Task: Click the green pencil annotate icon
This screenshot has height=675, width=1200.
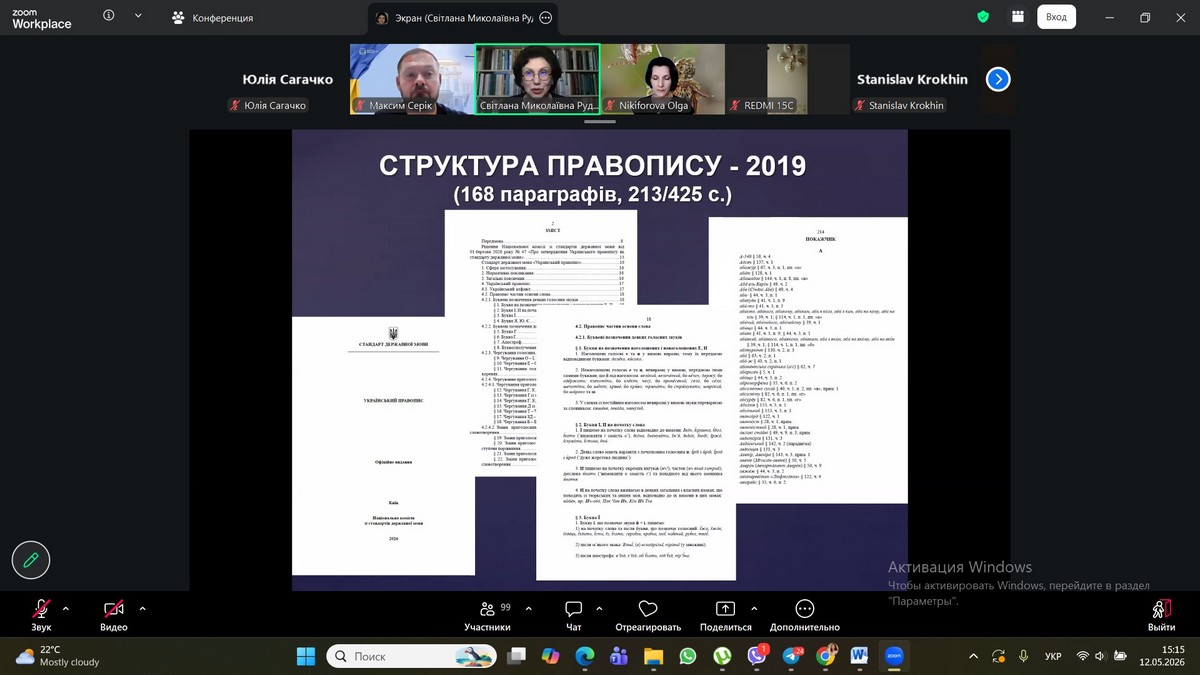Action: [31, 560]
